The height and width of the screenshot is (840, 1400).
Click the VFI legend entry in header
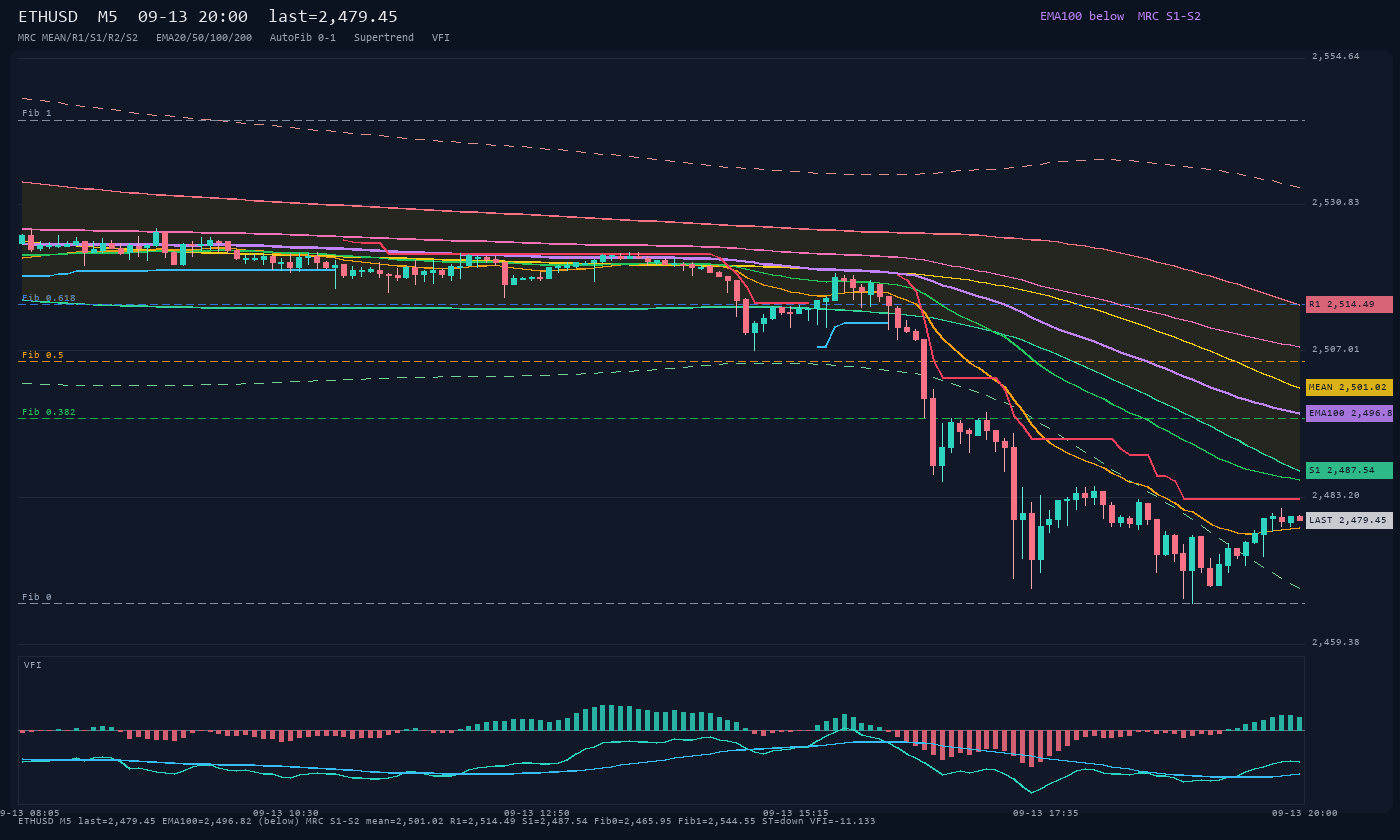coord(441,37)
